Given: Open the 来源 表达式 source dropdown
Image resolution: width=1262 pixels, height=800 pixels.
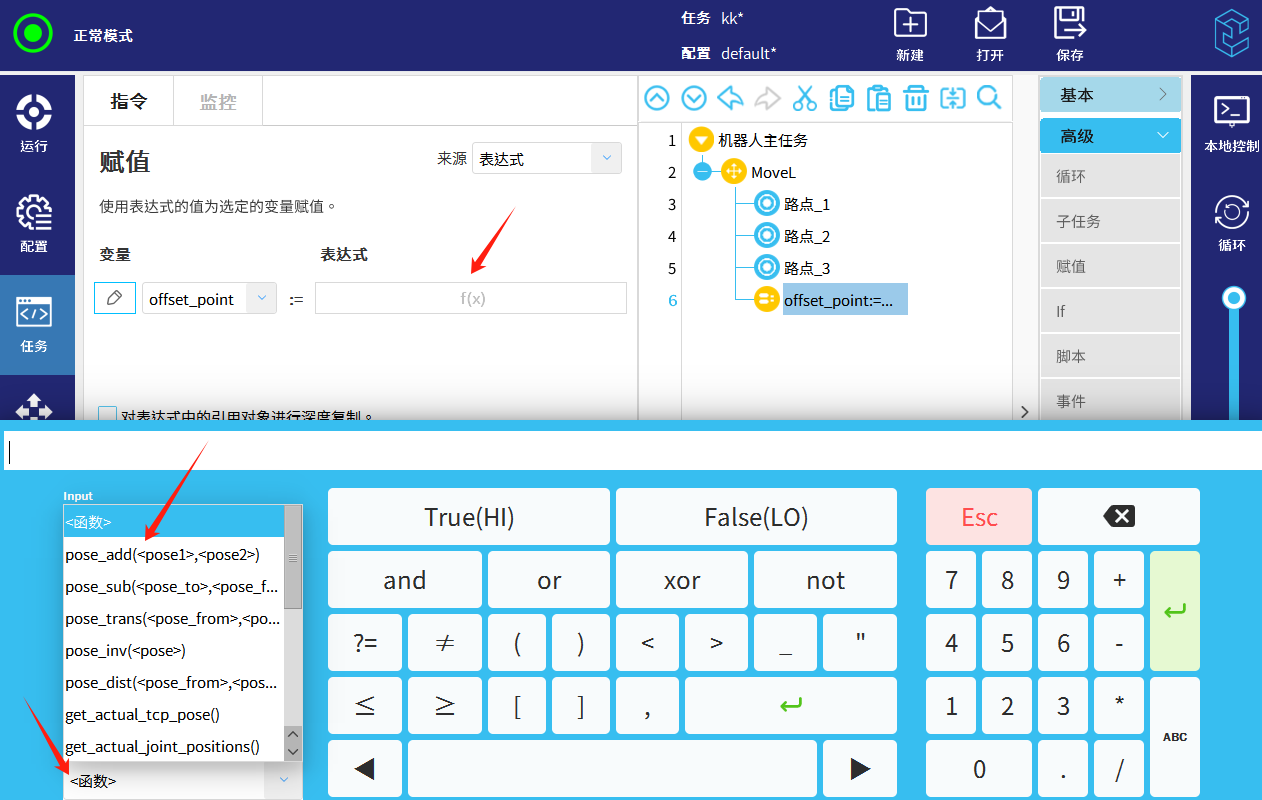Looking at the screenshot, I should pyautogui.click(x=546, y=159).
